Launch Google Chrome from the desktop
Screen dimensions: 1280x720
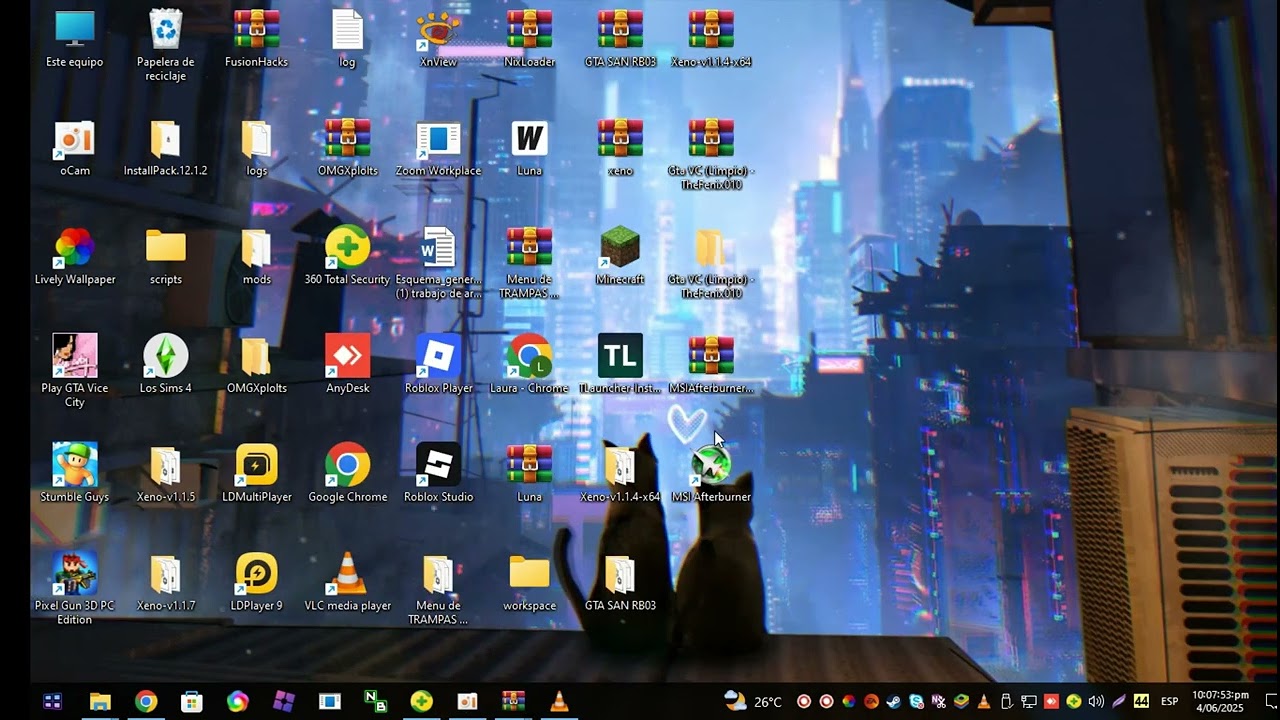348,473
